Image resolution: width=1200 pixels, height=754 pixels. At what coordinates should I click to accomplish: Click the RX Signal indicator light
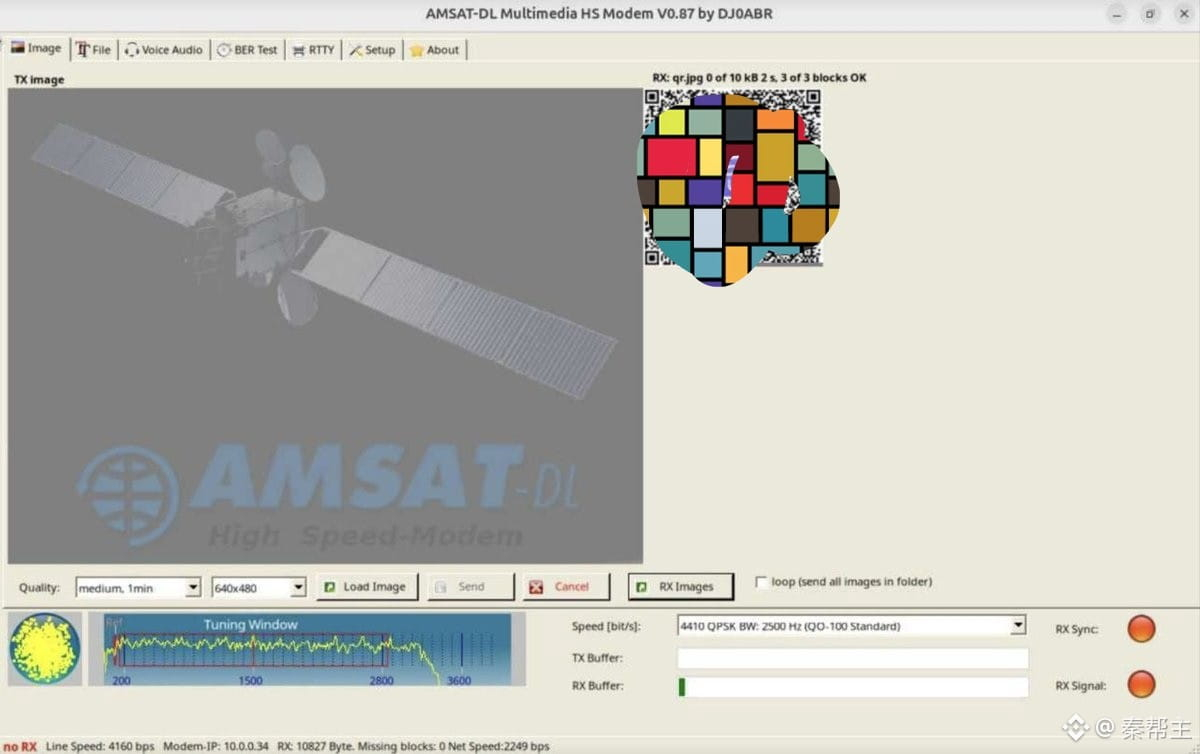pyautogui.click(x=1141, y=685)
